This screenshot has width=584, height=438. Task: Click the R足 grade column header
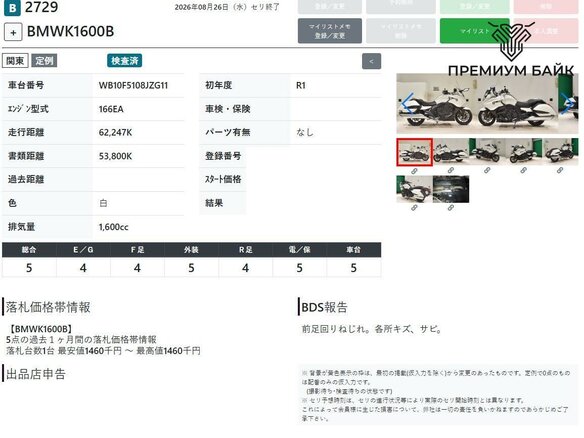point(245,250)
